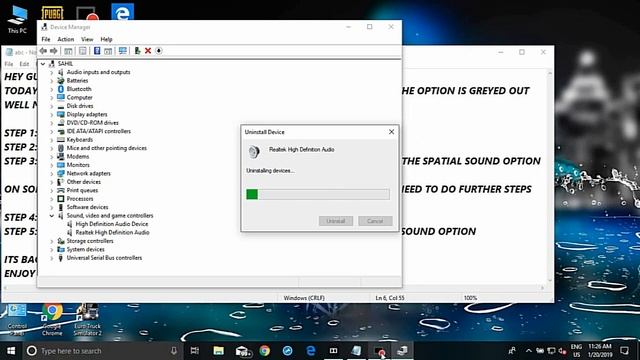Close the Uninstall Device dialog

[x=391, y=132]
